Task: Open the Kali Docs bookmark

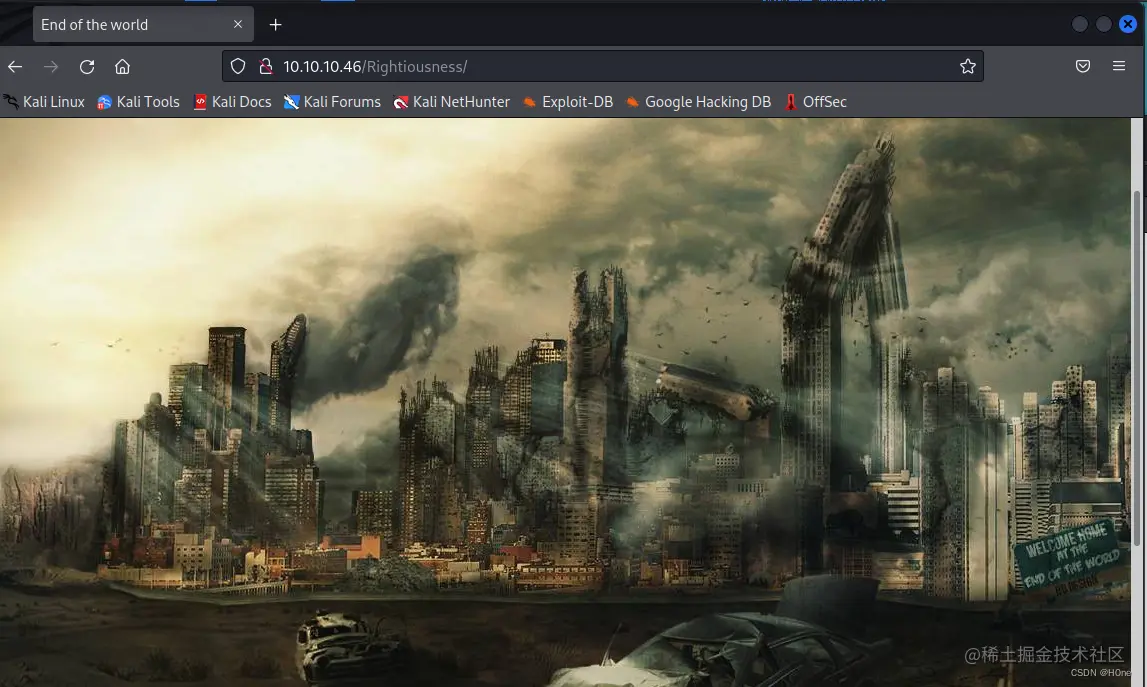Action: click(233, 102)
